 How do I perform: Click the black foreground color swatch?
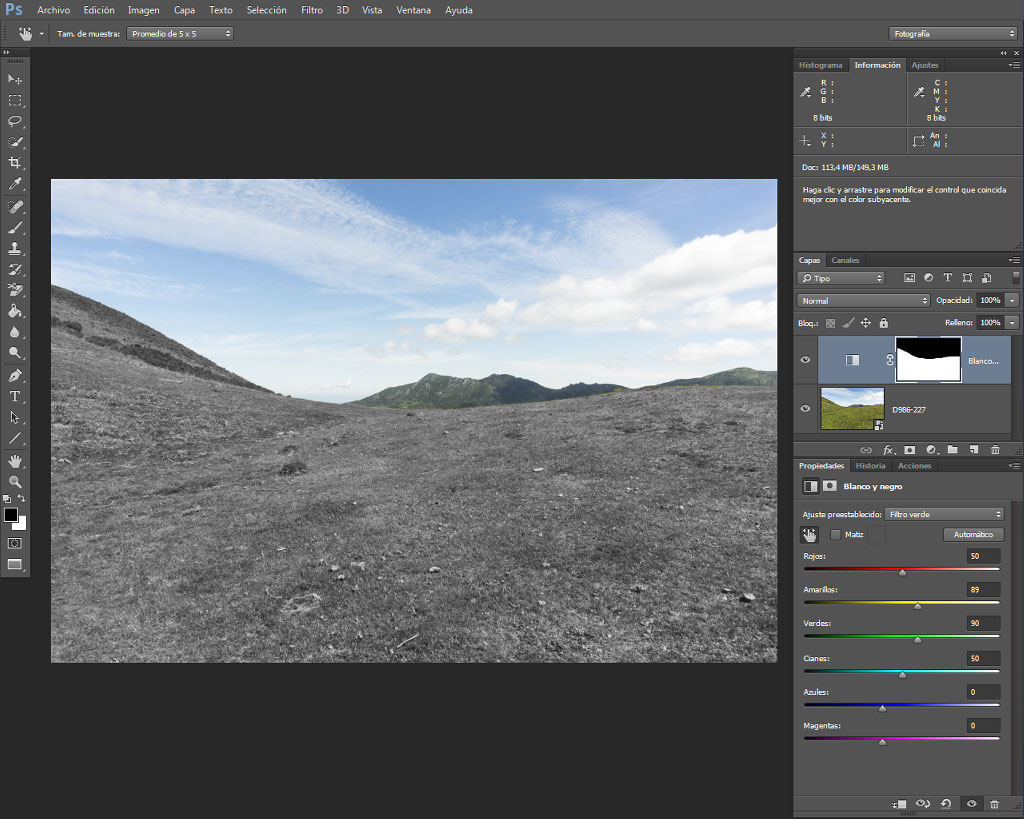click(x=10, y=515)
